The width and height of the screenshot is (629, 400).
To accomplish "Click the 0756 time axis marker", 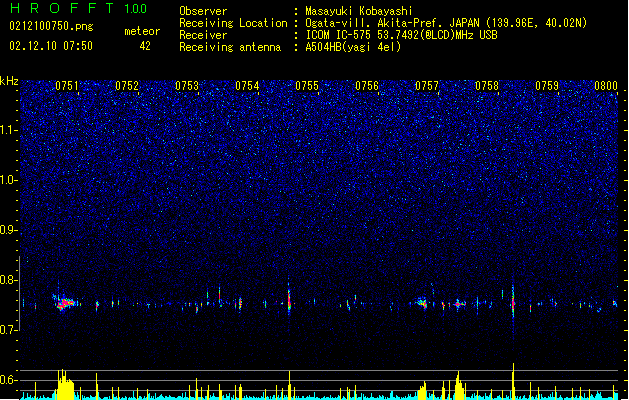I will (367, 86).
